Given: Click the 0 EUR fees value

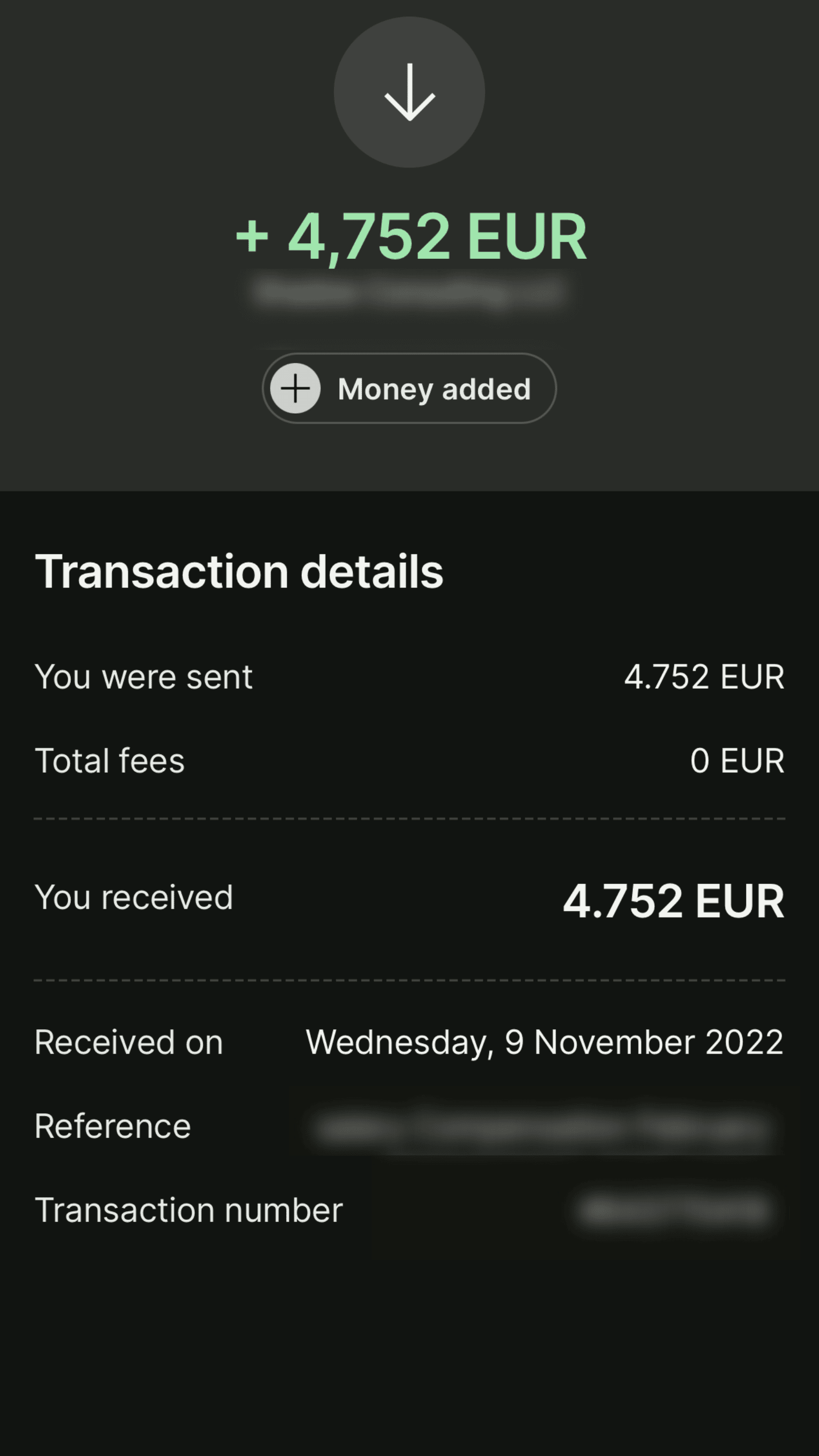Looking at the screenshot, I should pos(737,760).
